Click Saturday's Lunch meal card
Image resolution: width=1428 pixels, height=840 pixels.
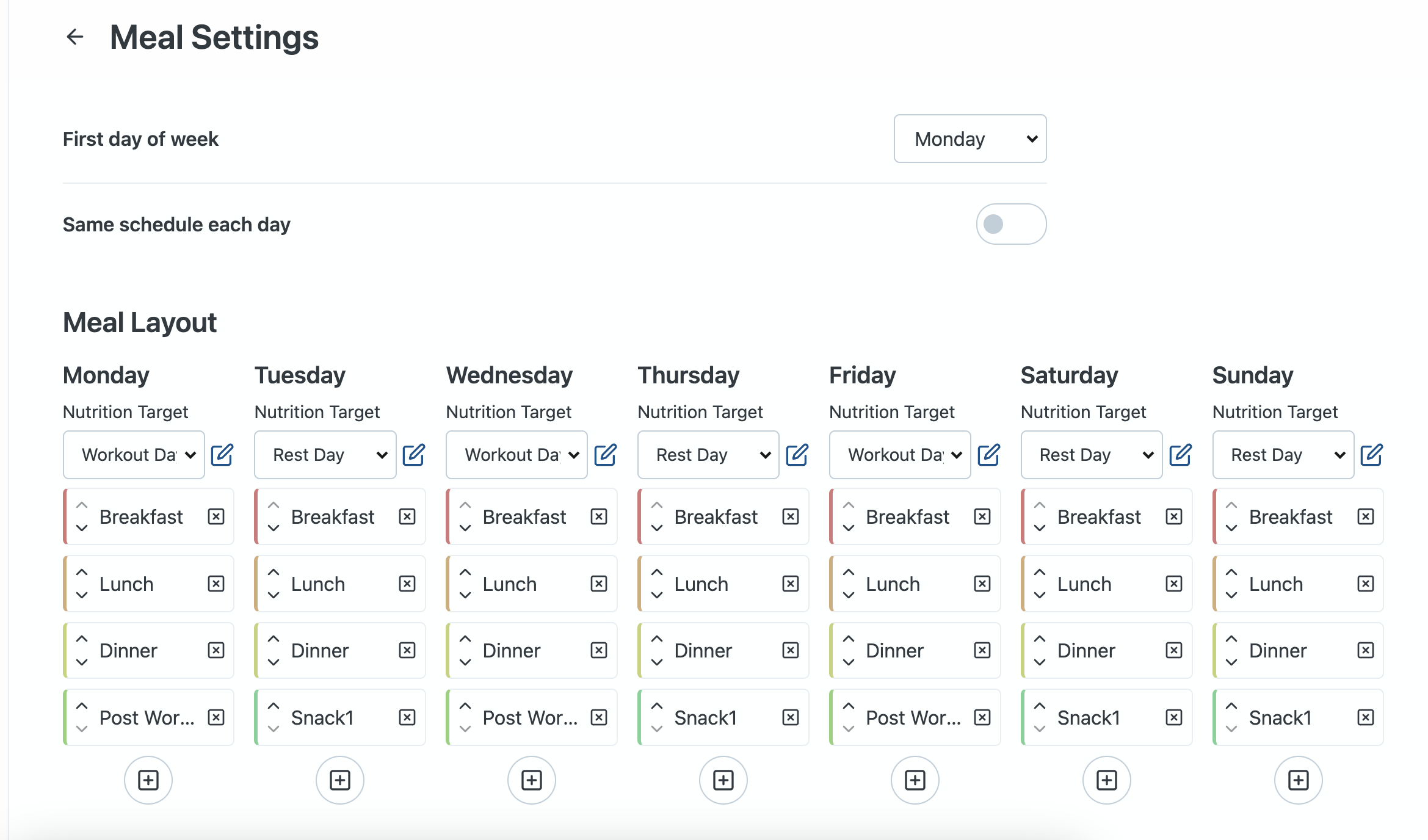(1084, 584)
